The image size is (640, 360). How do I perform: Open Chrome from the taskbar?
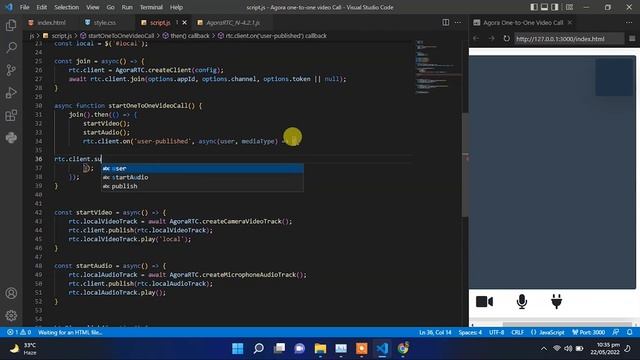tap(403, 348)
